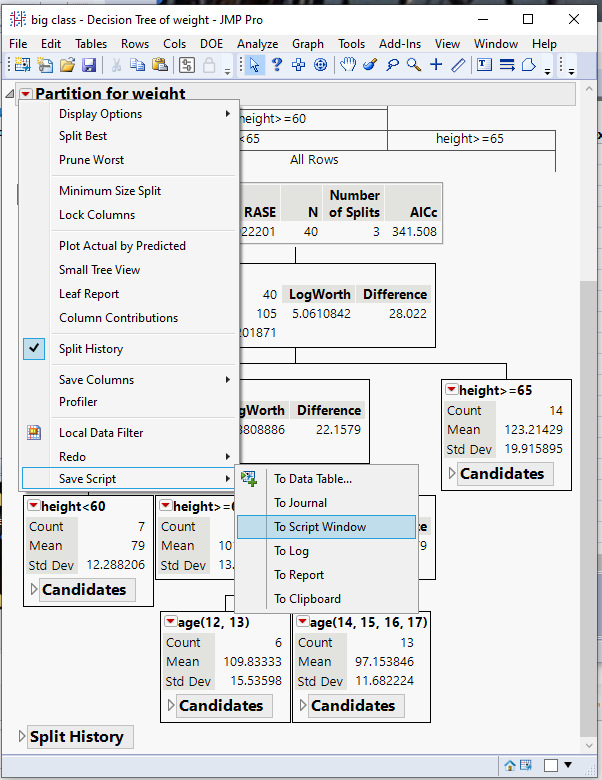
Task: Open the Save Columns submenu
Action: pyautogui.click(x=130, y=380)
